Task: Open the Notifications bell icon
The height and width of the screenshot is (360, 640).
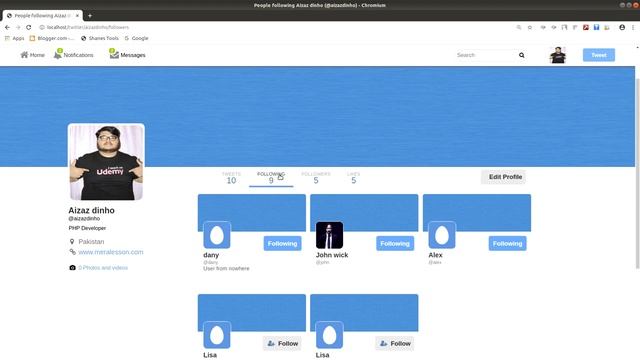Action: (58, 54)
